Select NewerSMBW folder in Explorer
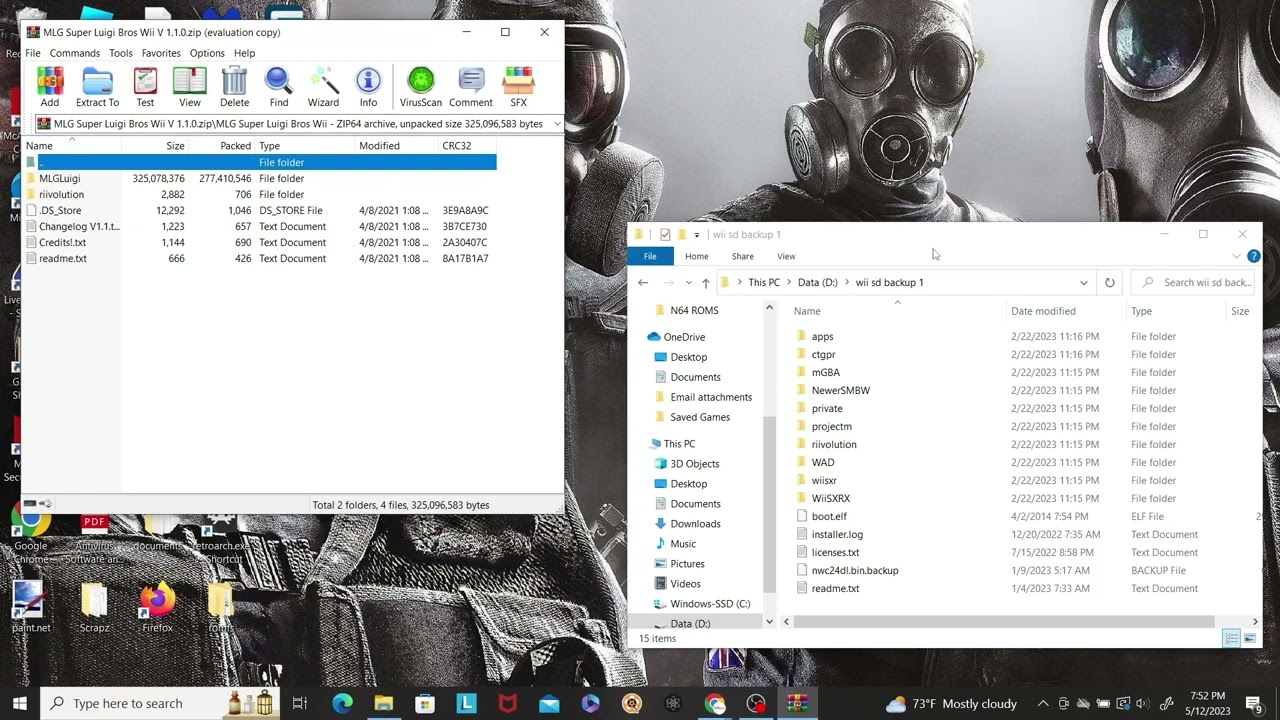The height and width of the screenshot is (720, 1280). 840,390
